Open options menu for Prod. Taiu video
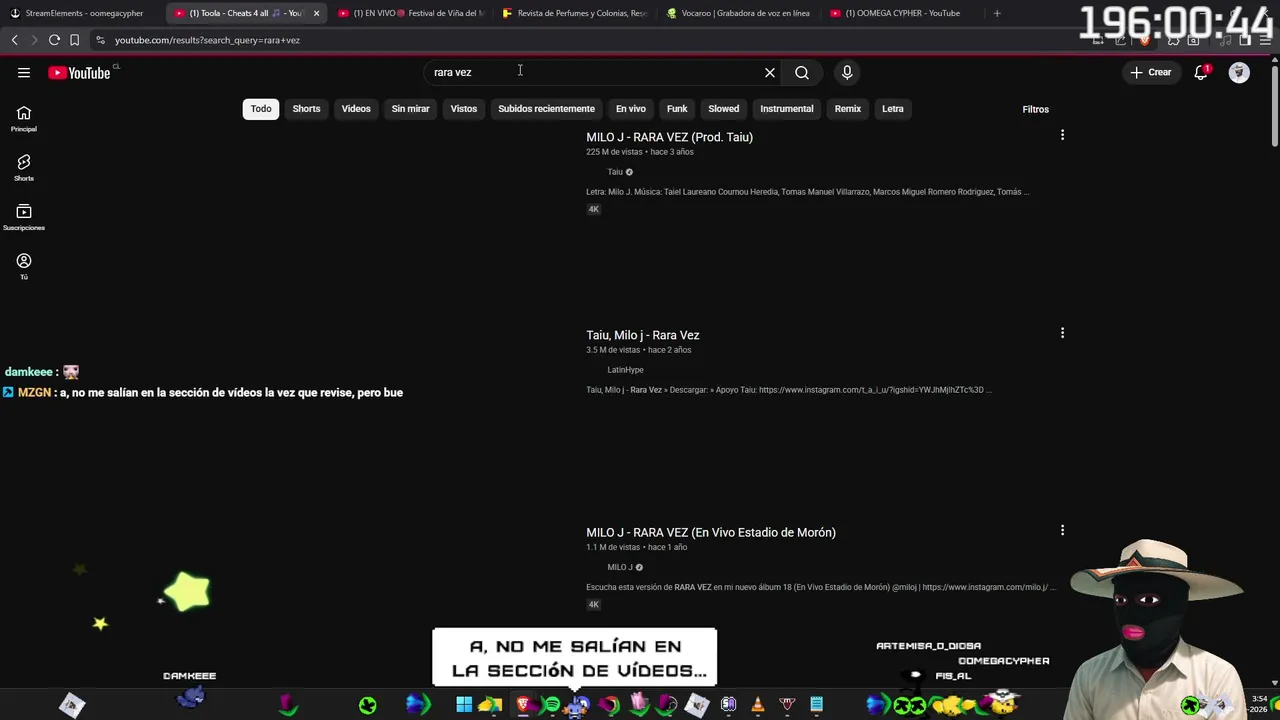The image size is (1280, 720). (1062, 135)
